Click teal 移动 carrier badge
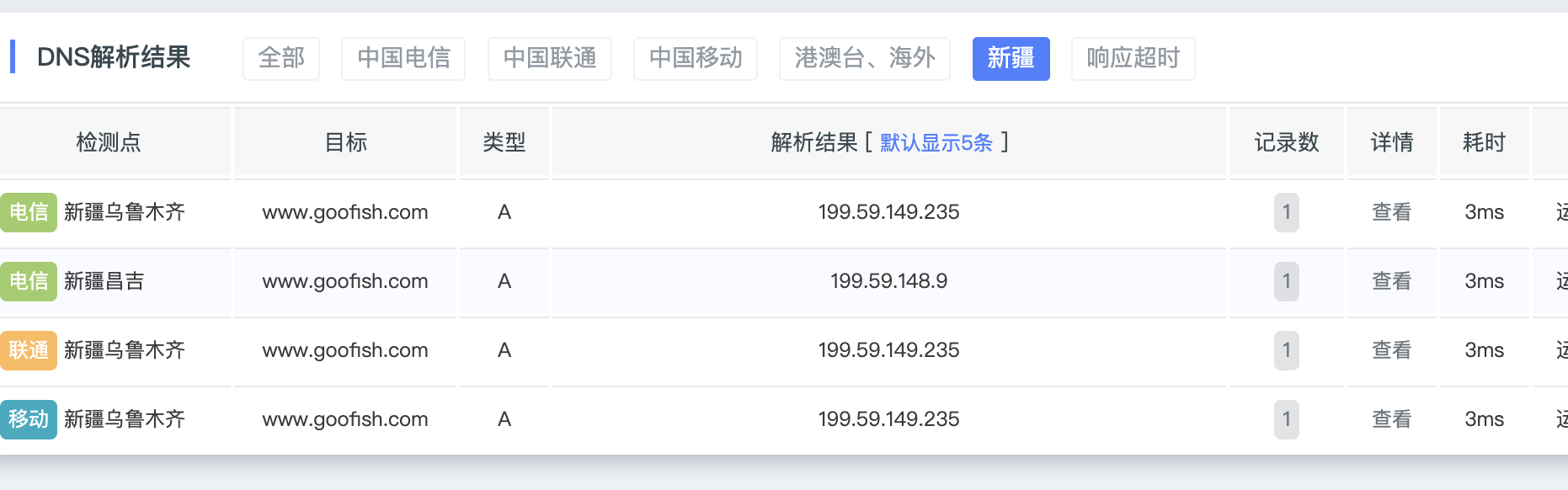Viewport: 1568px width, 490px height. (29, 419)
